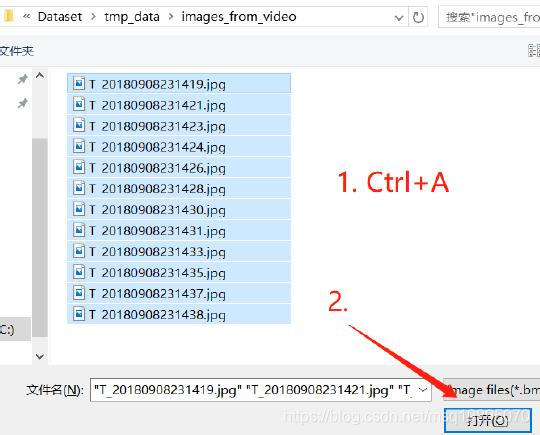
Task: Open the file name history dropdown
Action: pos(423,390)
